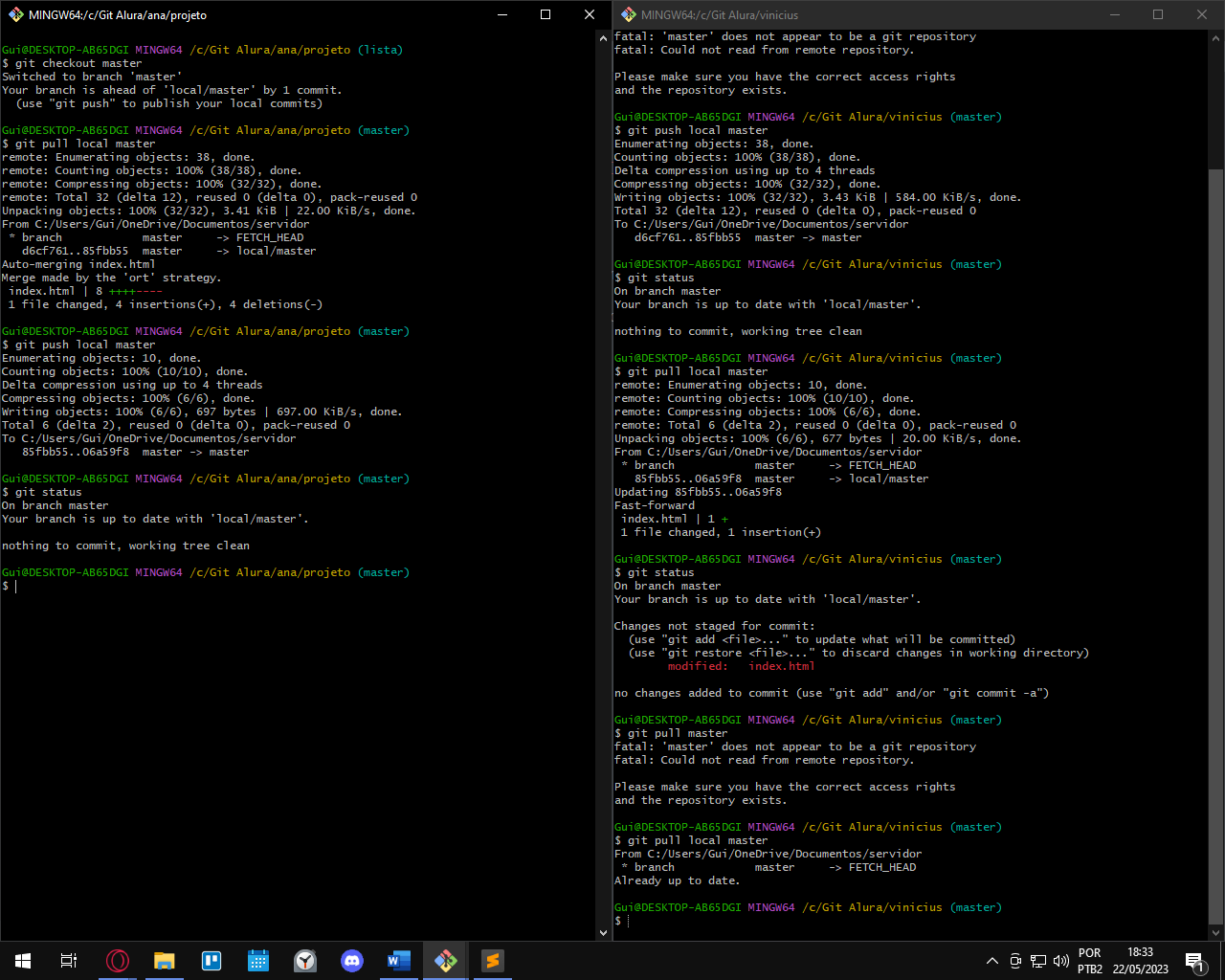The image size is (1225, 980).
Task: Click the Git icon in vinicius window title bar
Action: (x=628, y=14)
